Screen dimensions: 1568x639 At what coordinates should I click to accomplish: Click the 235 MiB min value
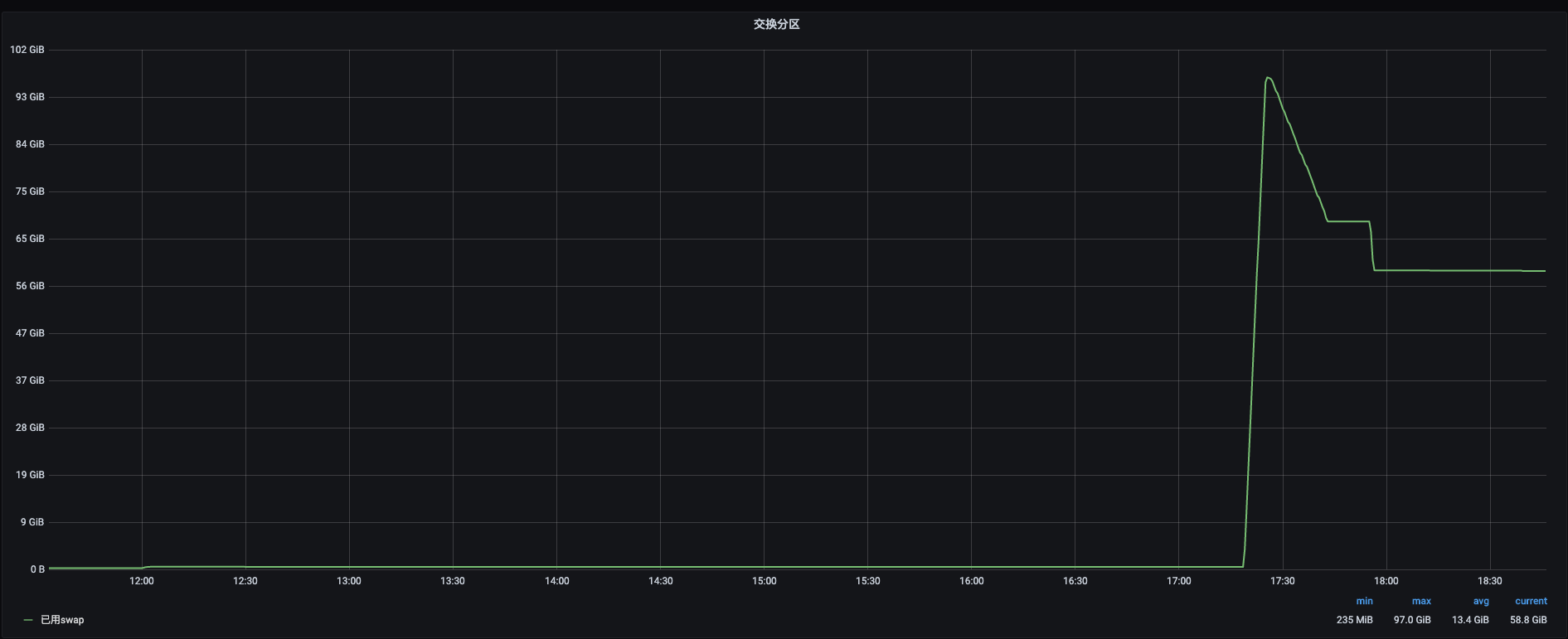(1355, 620)
